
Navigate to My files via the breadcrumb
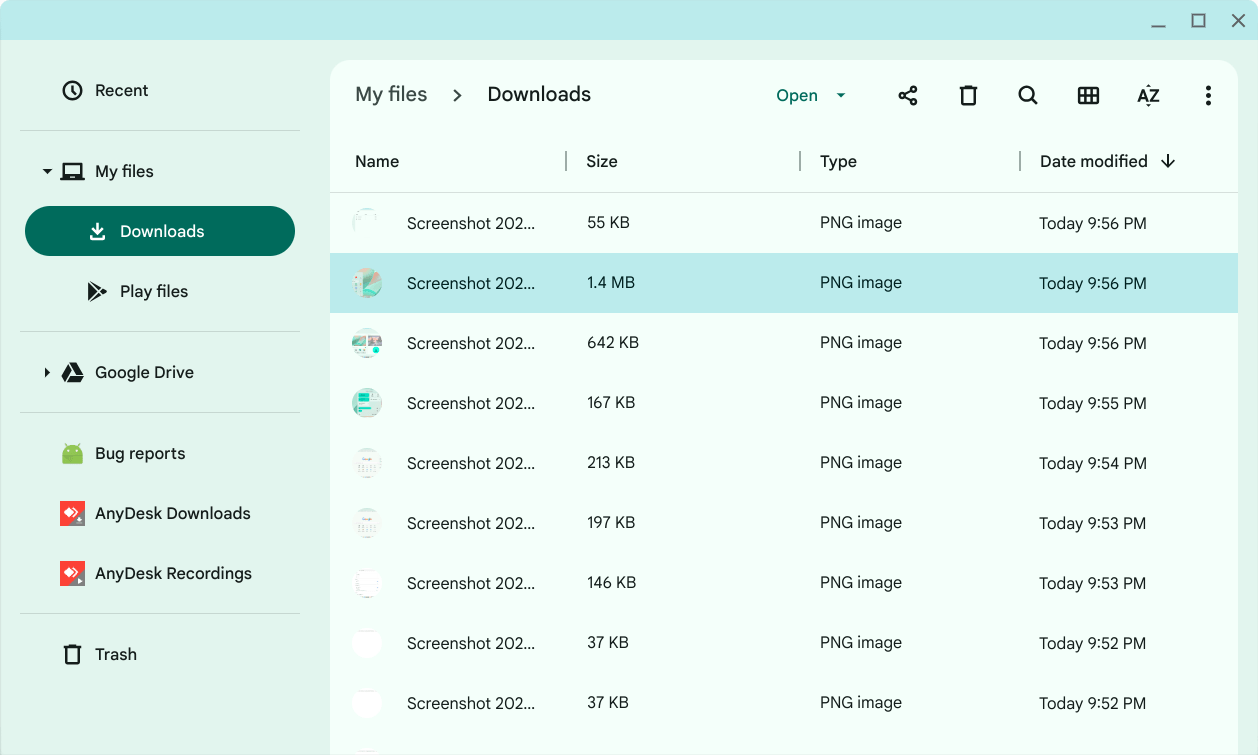(391, 94)
